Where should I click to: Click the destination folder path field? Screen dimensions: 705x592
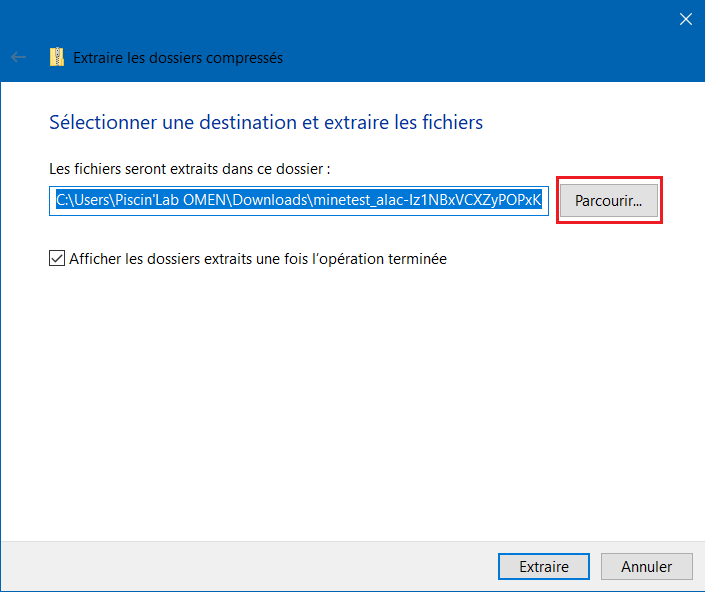coord(298,200)
